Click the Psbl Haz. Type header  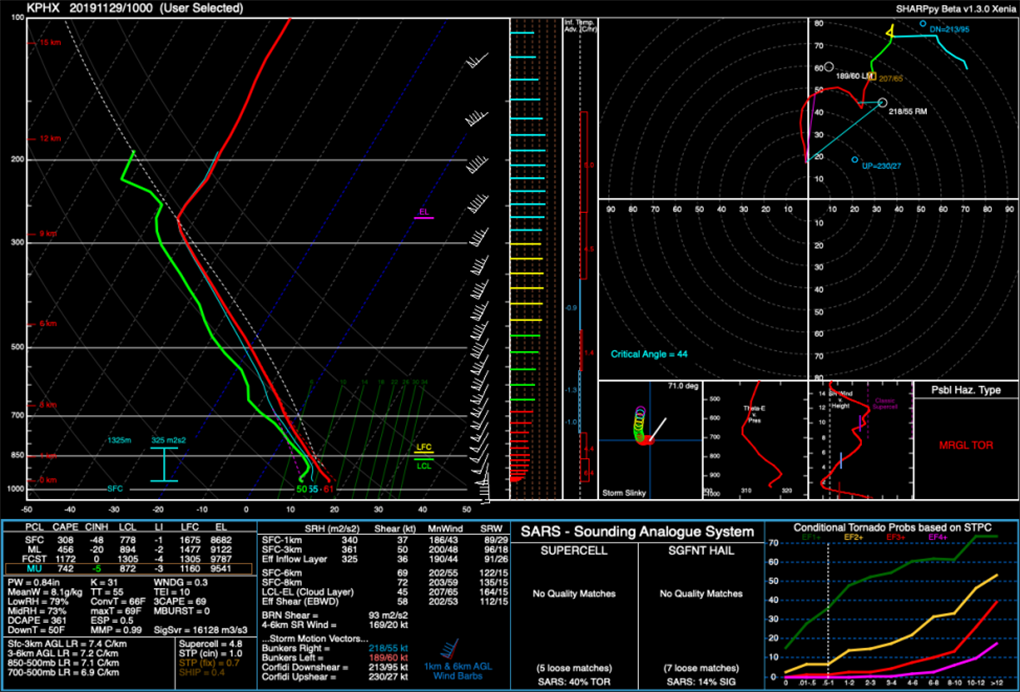[966, 390]
